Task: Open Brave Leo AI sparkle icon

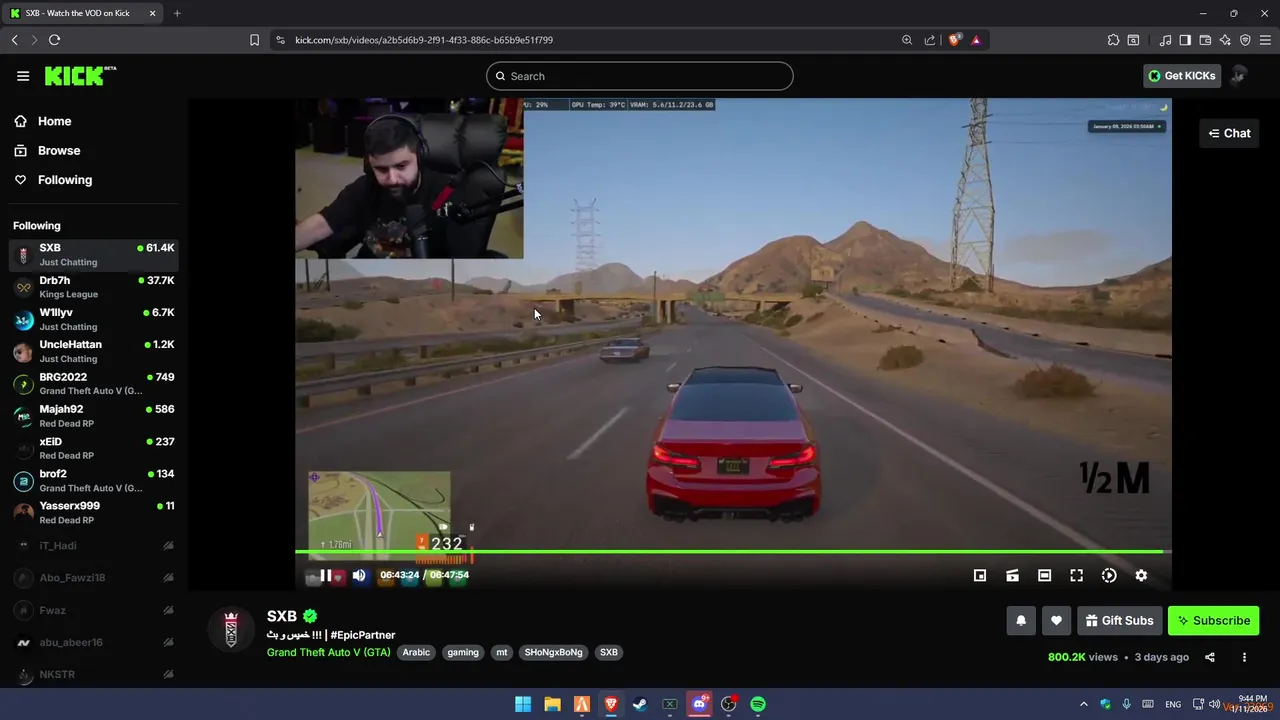Action: coord(1225,40)
